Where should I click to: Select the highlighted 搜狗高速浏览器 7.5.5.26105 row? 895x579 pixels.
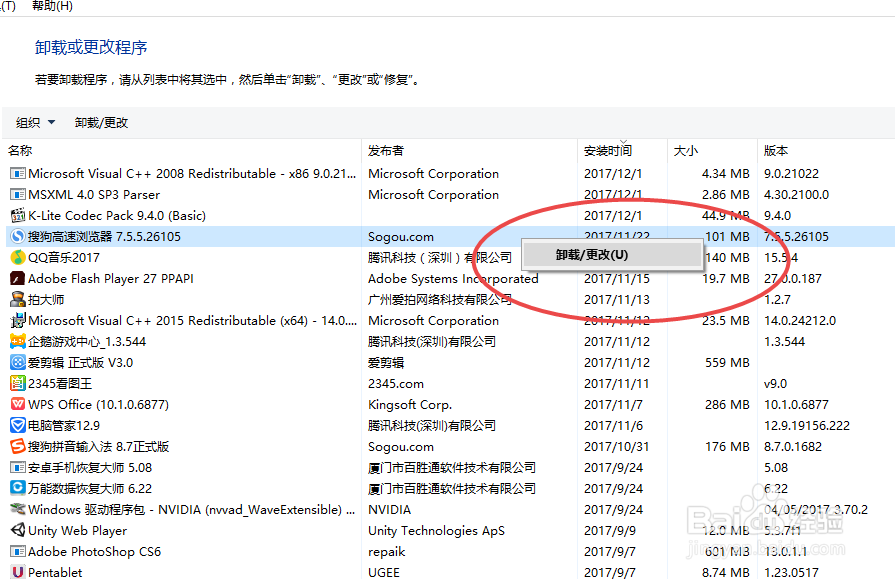click(200, 236)
